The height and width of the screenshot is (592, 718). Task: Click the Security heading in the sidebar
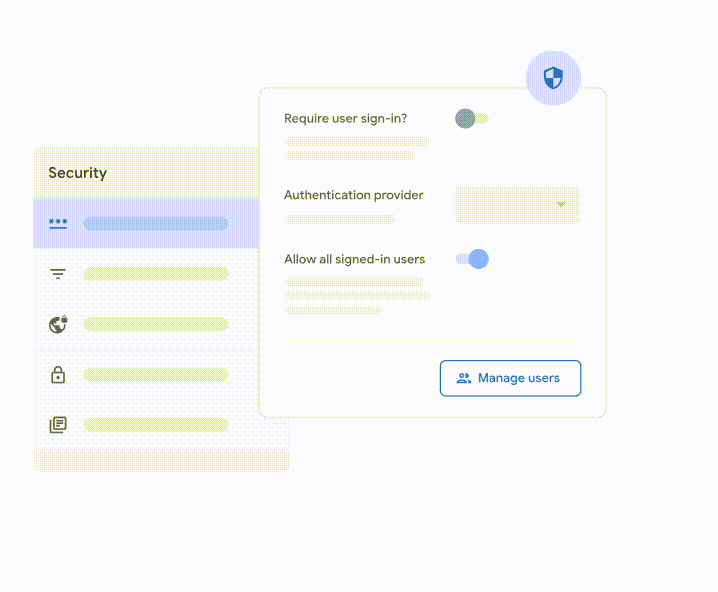(x=78, y=173)
